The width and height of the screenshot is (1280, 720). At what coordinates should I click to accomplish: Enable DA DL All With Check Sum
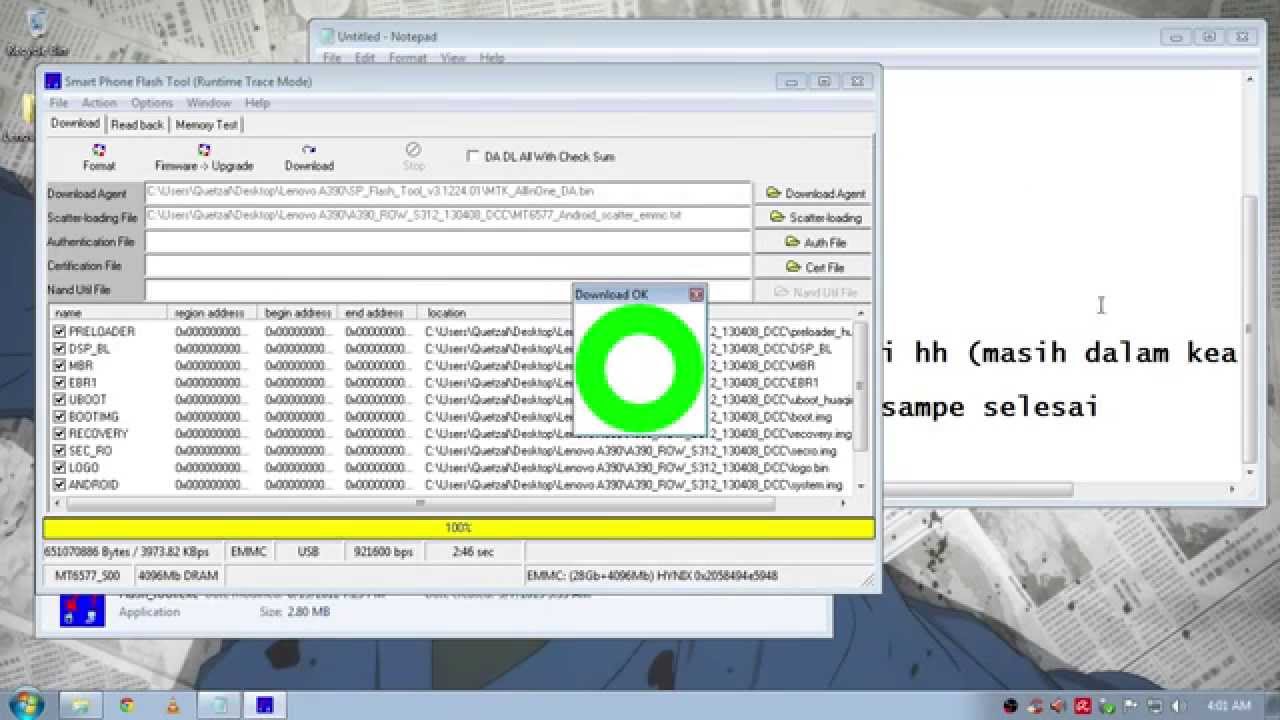(x=473, y=156)
